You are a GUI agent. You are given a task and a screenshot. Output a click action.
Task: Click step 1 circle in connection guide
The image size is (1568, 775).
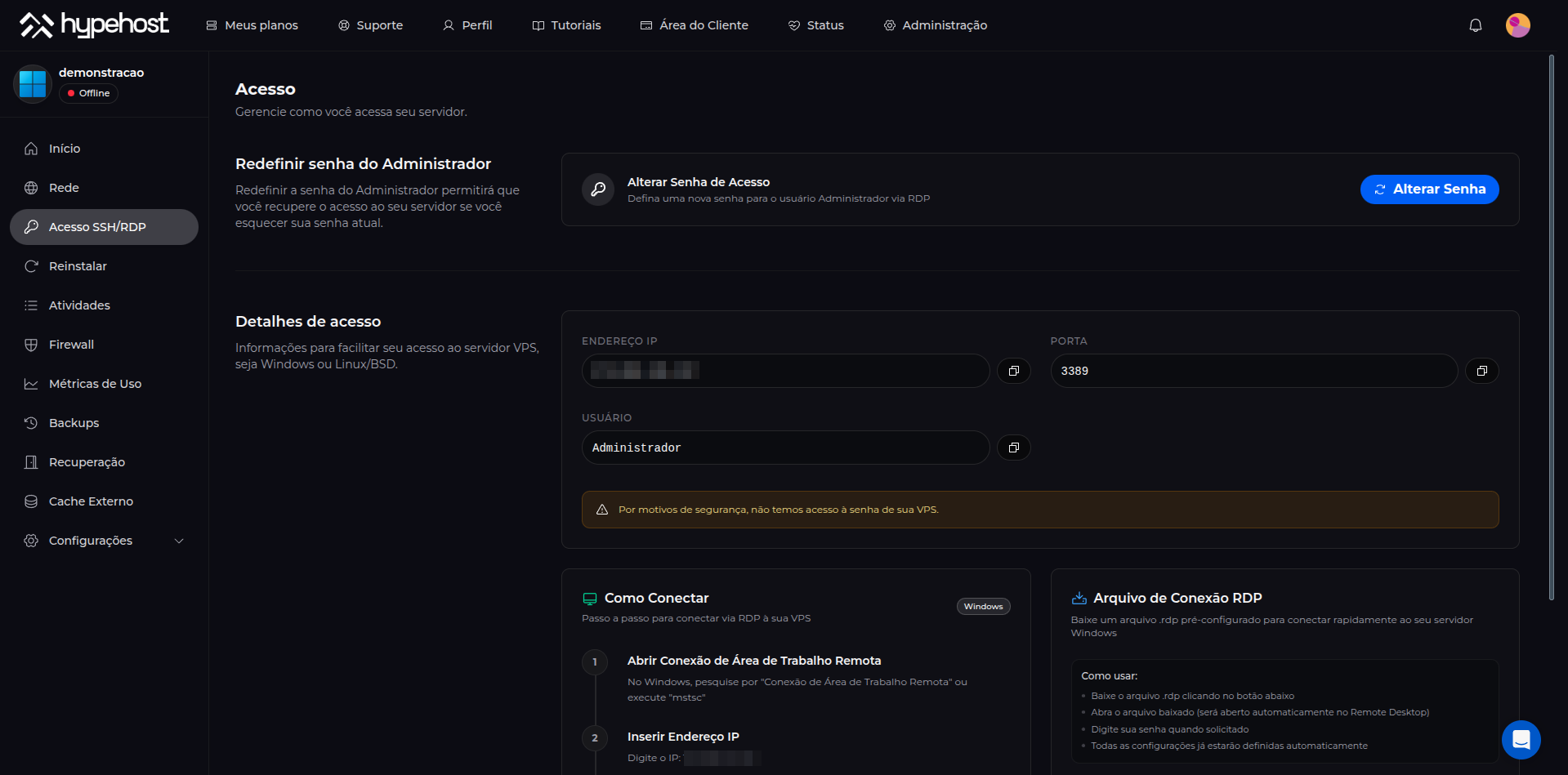coord(595,662)
